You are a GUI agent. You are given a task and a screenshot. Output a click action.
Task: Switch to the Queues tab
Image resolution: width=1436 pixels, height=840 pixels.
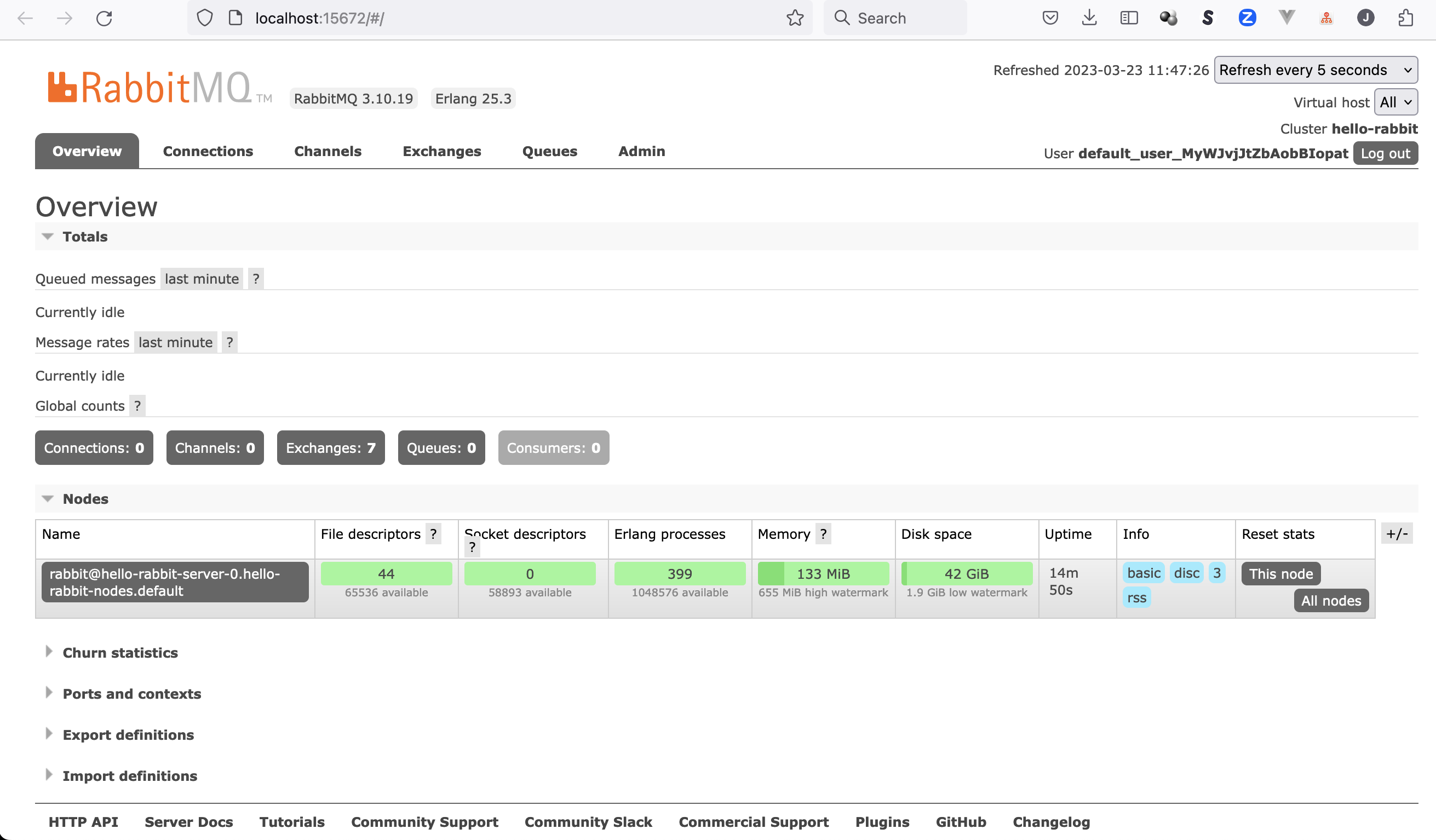coord(549,151)
